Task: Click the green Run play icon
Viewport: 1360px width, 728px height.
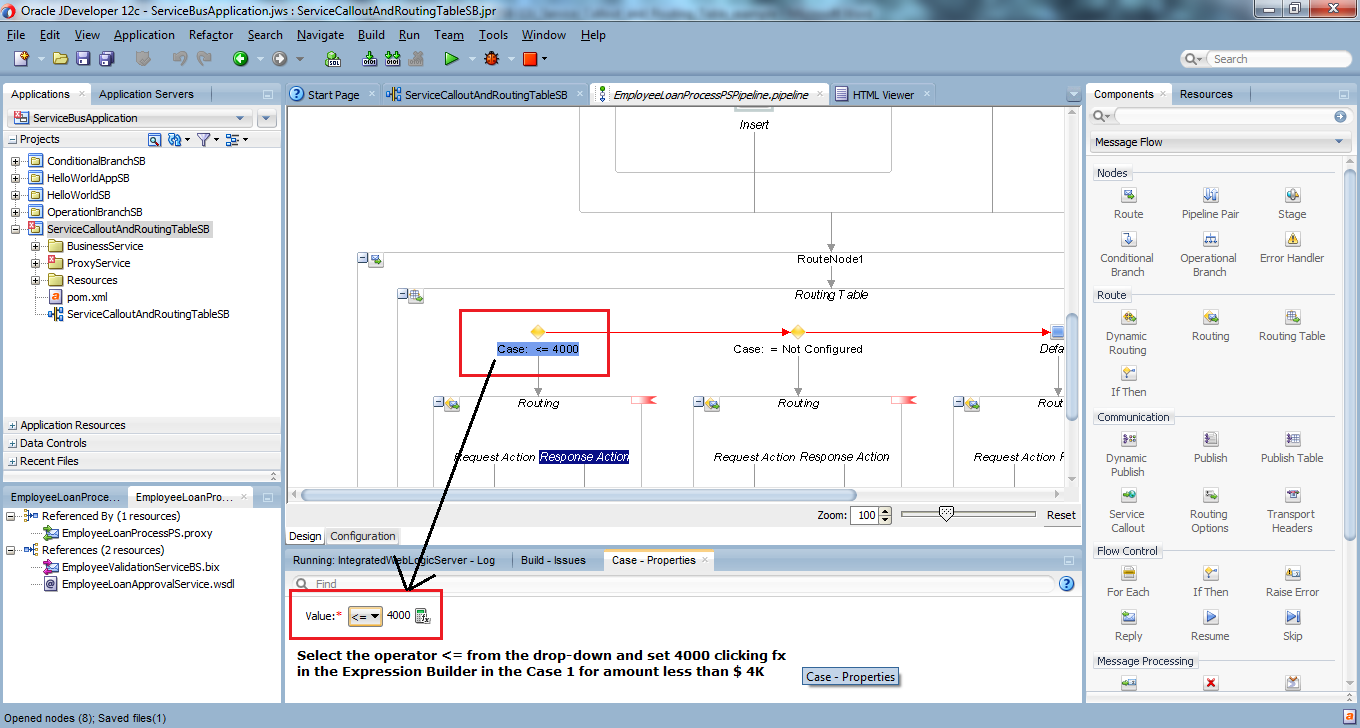Action: tap(451, 59)
